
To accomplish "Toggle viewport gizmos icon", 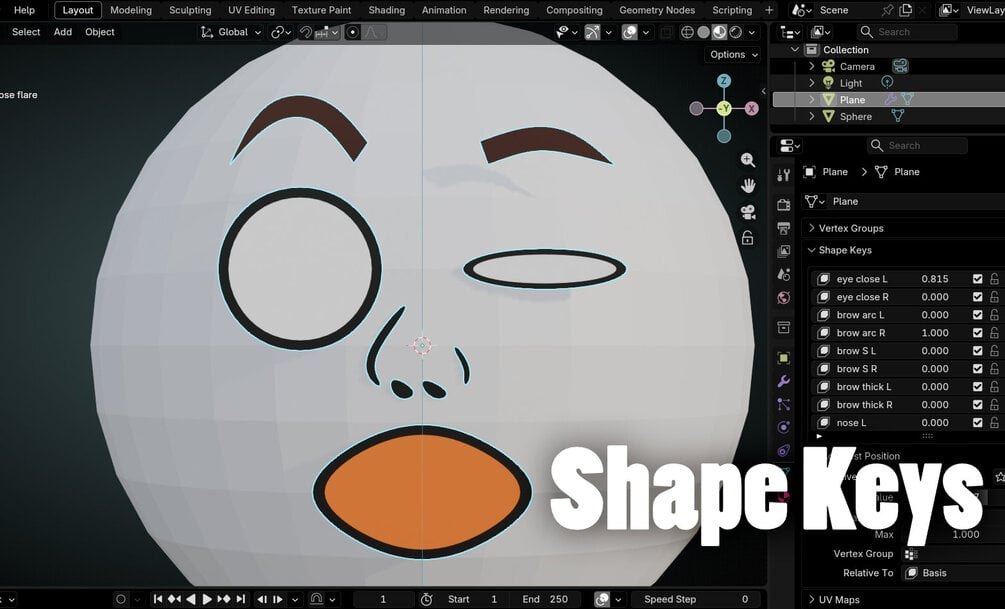I will coord(593,32).
